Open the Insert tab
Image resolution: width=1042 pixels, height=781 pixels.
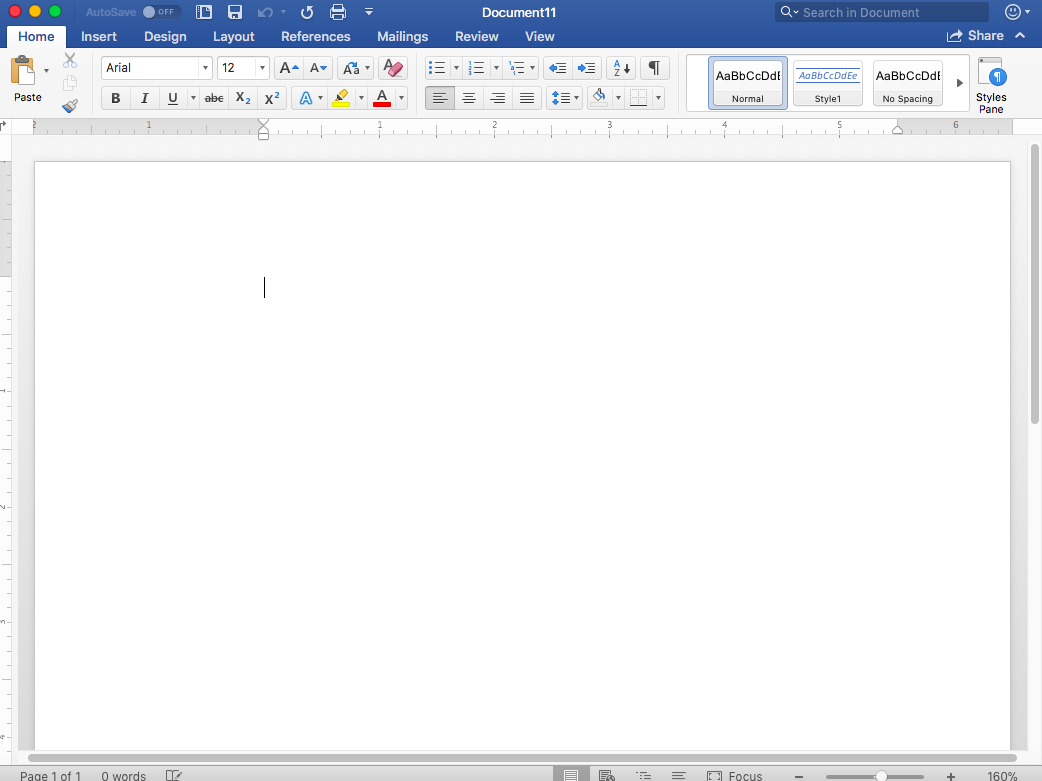pyautogui.click(x=99, y=37)
